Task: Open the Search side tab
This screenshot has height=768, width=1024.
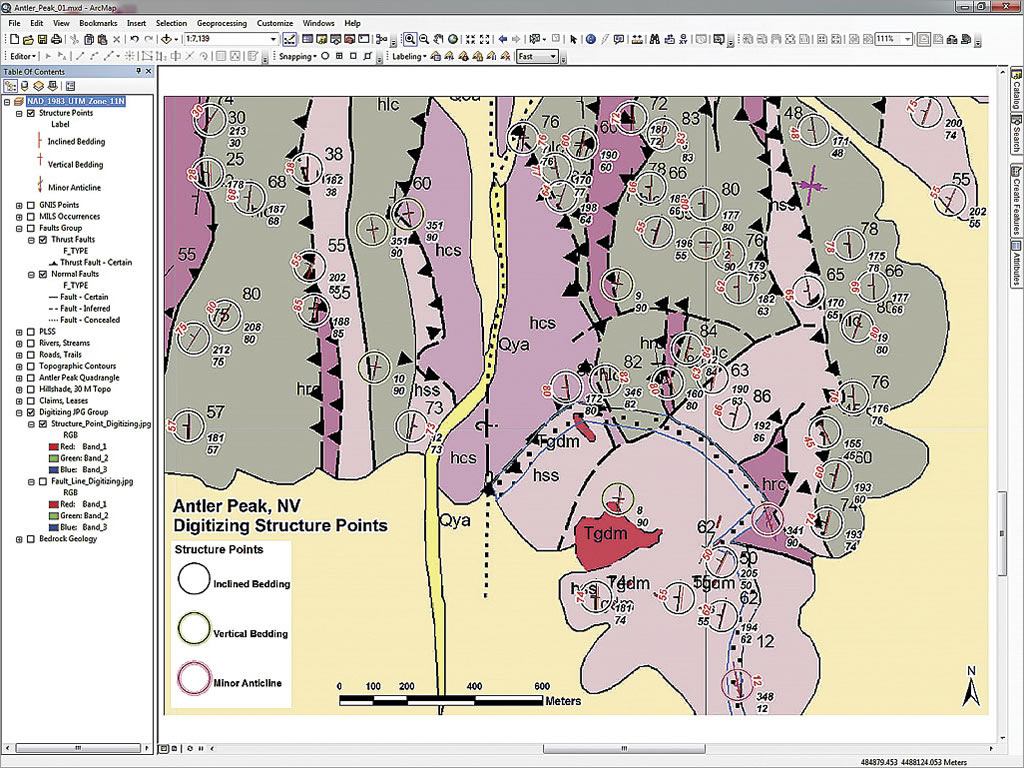Action: coord(1016,136)
